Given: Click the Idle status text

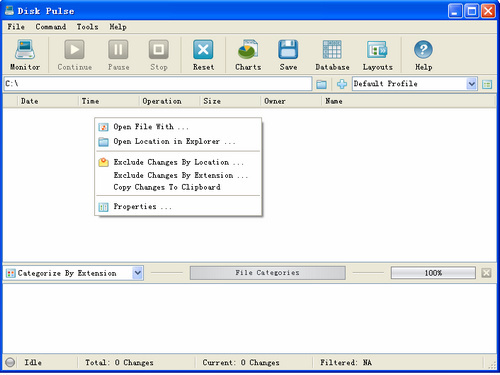Looking at the screenshot, I should click(33, 362).
